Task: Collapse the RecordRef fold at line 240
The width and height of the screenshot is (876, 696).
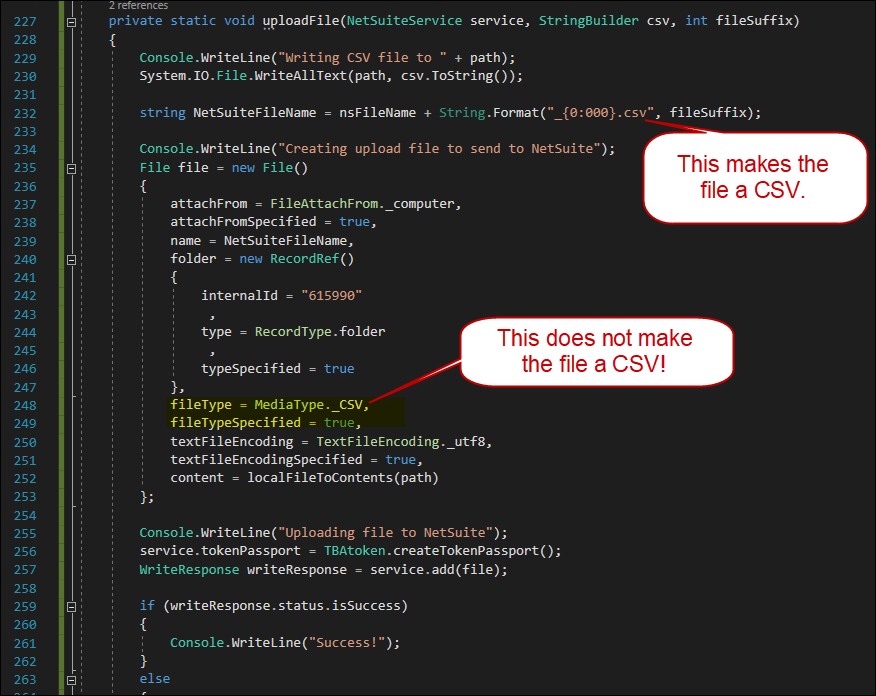Action: 70,258
